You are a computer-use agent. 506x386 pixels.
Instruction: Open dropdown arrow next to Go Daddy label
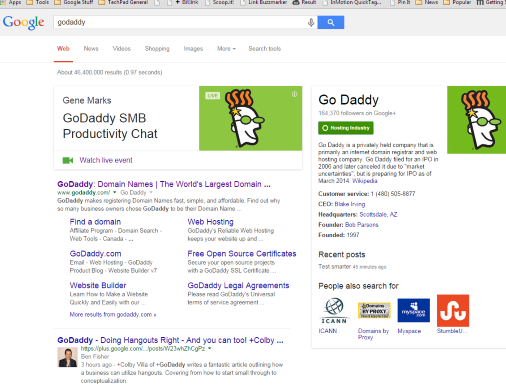click(x=151, y=193)
